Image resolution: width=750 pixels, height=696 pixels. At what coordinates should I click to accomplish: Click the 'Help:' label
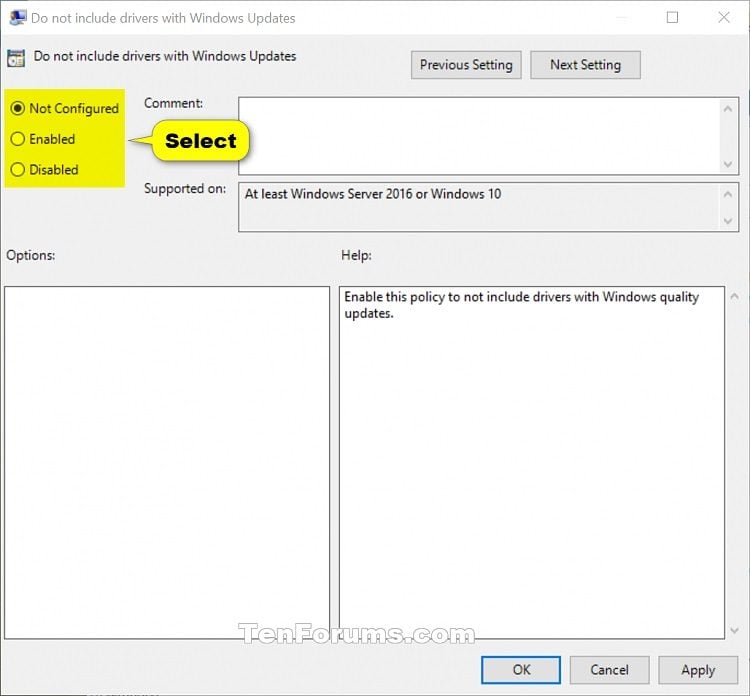356,255
